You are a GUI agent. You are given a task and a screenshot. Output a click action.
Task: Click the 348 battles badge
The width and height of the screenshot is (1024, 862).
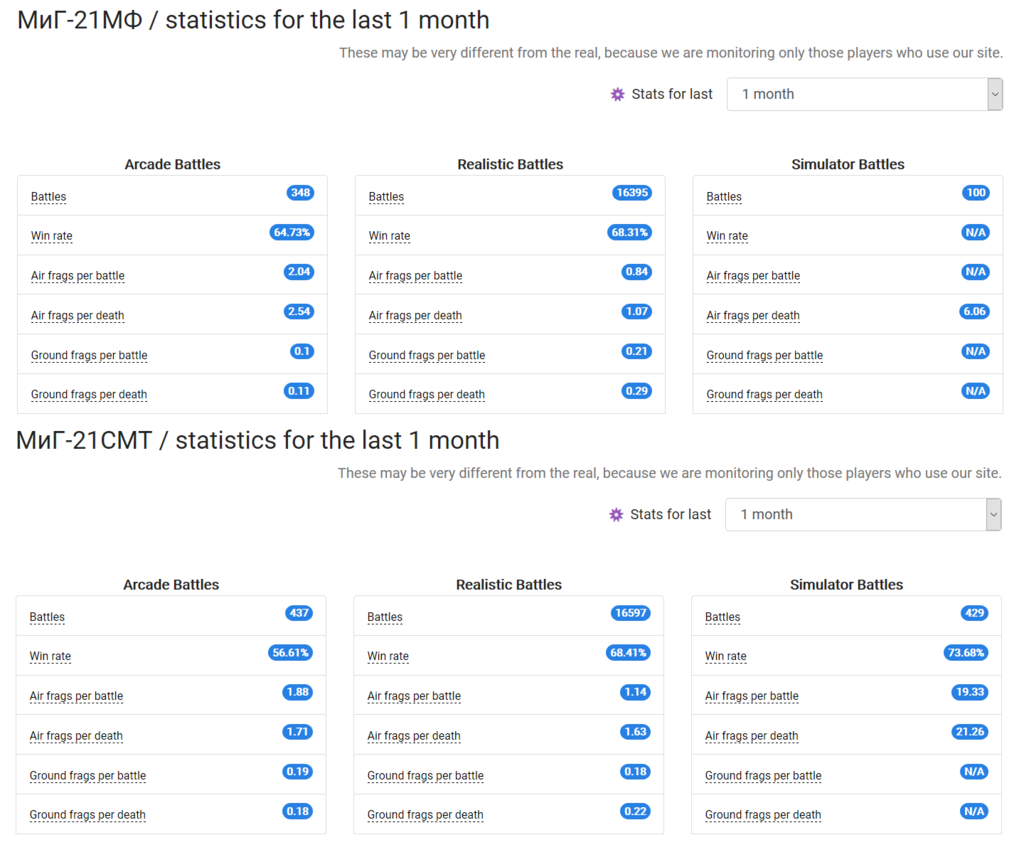300,193
